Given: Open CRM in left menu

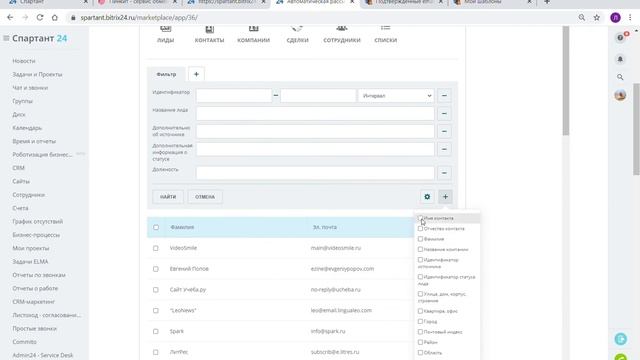Looking at the screenshot, I should 18,168.
